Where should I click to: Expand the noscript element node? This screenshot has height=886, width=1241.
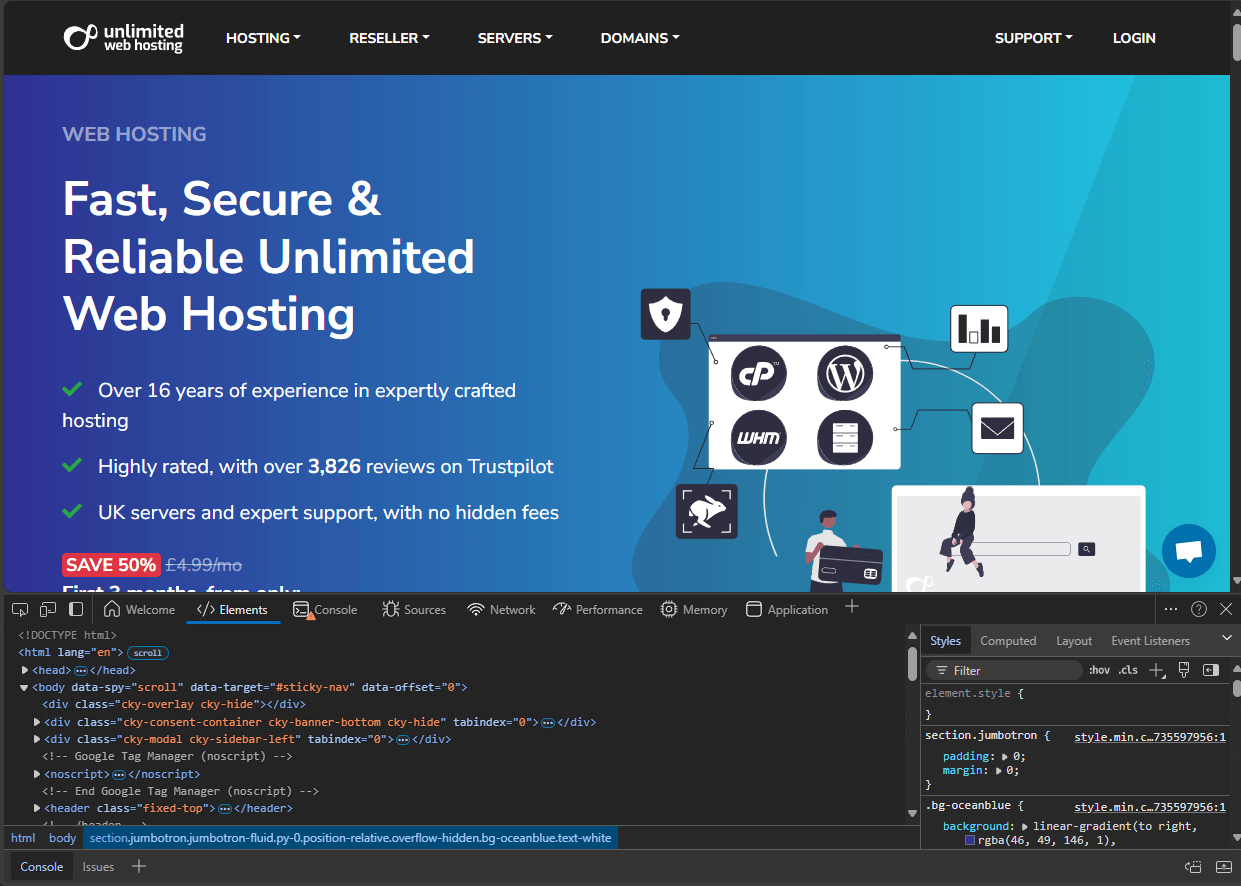[x=38, y=774]
